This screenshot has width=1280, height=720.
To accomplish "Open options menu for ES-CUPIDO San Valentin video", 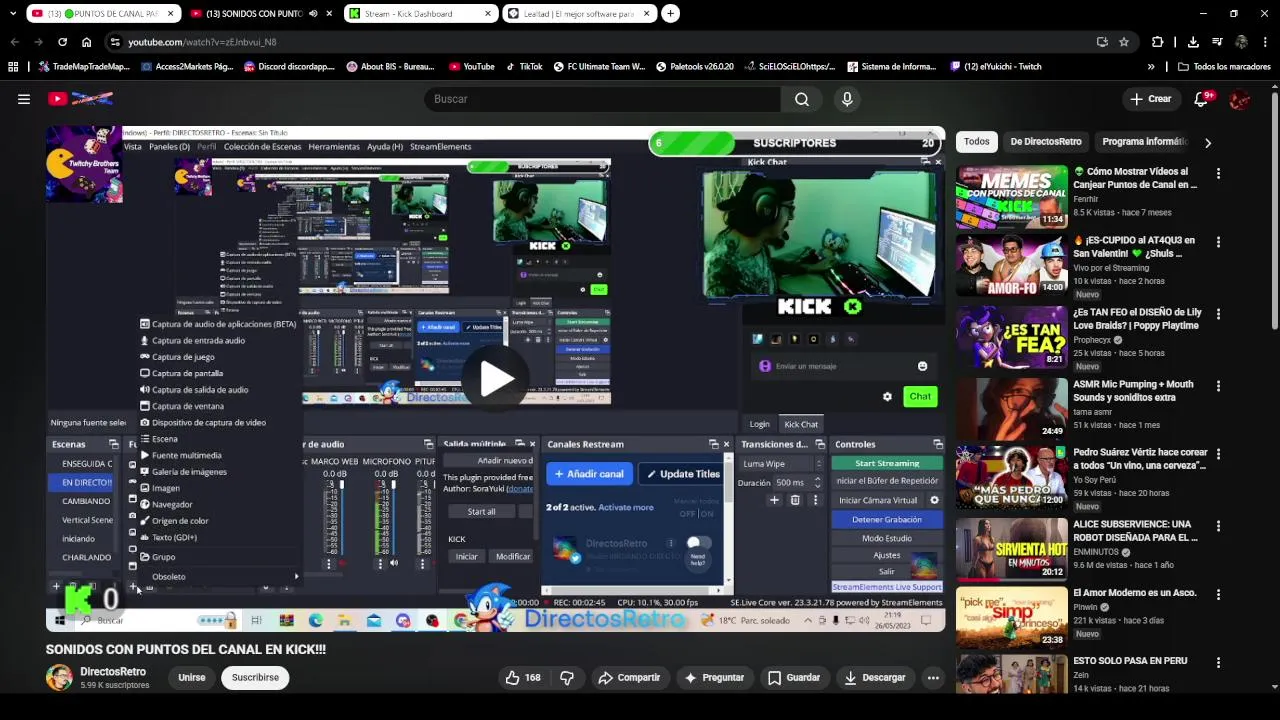I will click(1218, 242).
